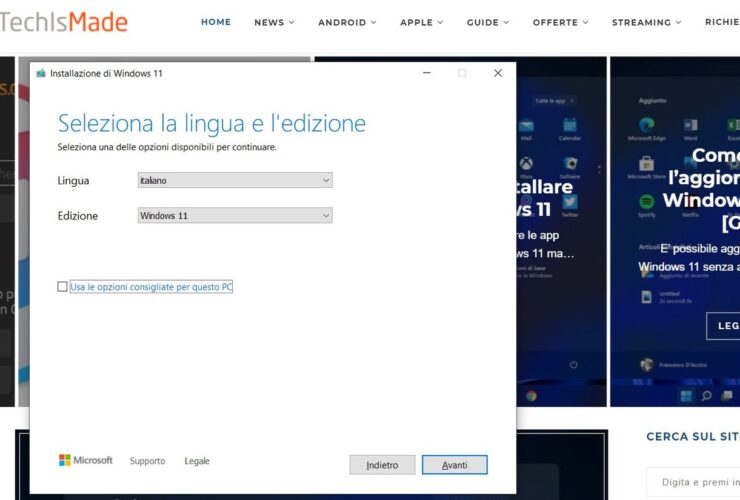This screenshot has width=740, height=500.
Task: Click the Avanti button
Action: pyautogui.click(x=454, y=465)
